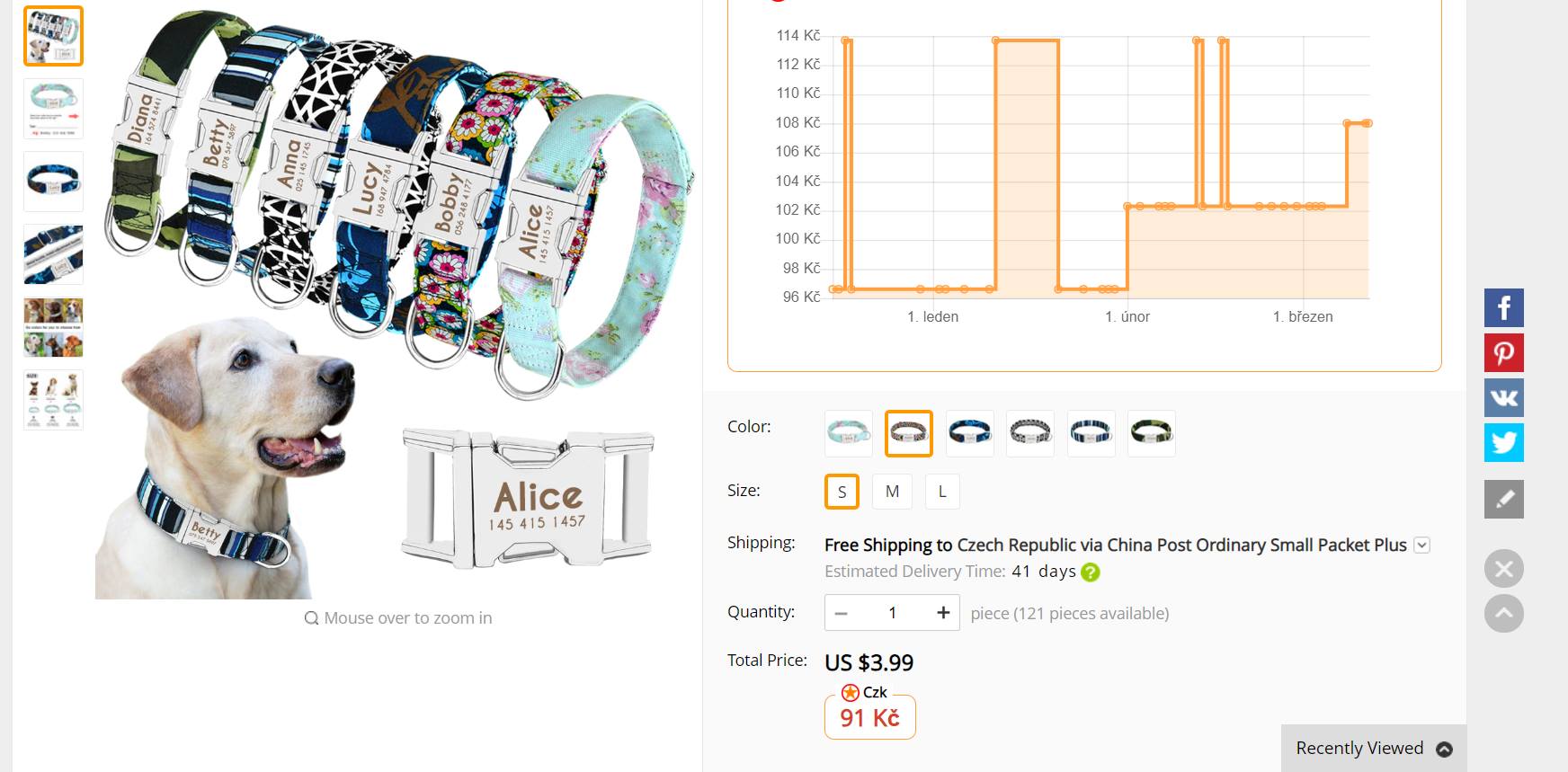The image size is (1568, 772).
Task: Click the quantity input field
Action: click(x=892, y=613)
